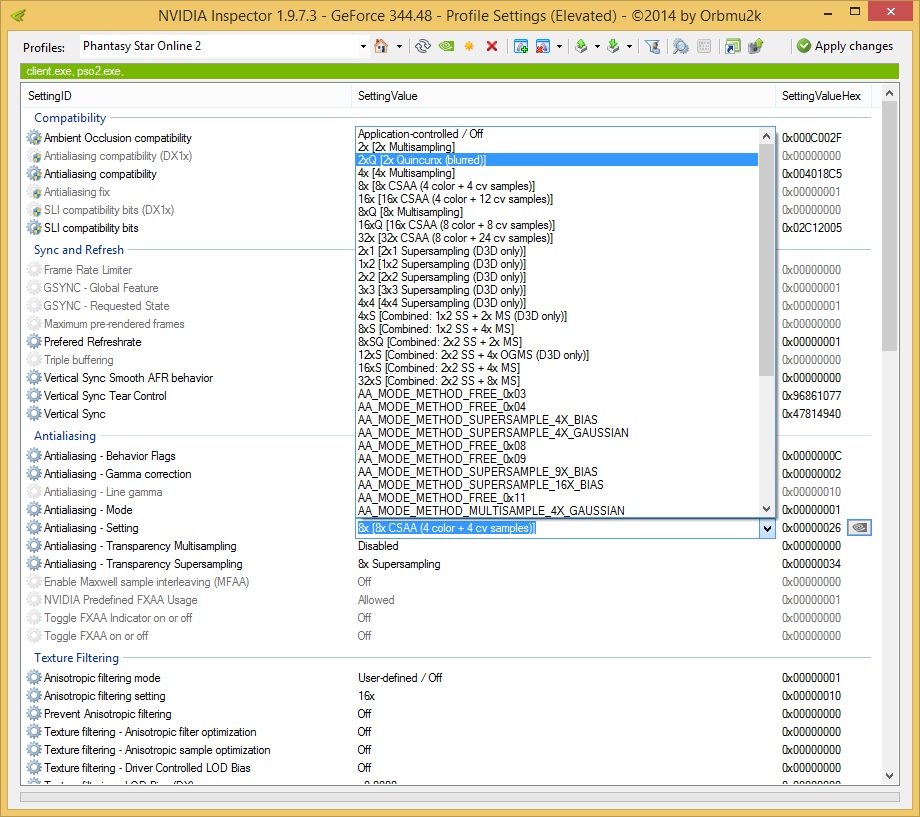Click the create shortcut window icon
The width and height of the screenshot is (920, 817).
[x=732, y=46]
